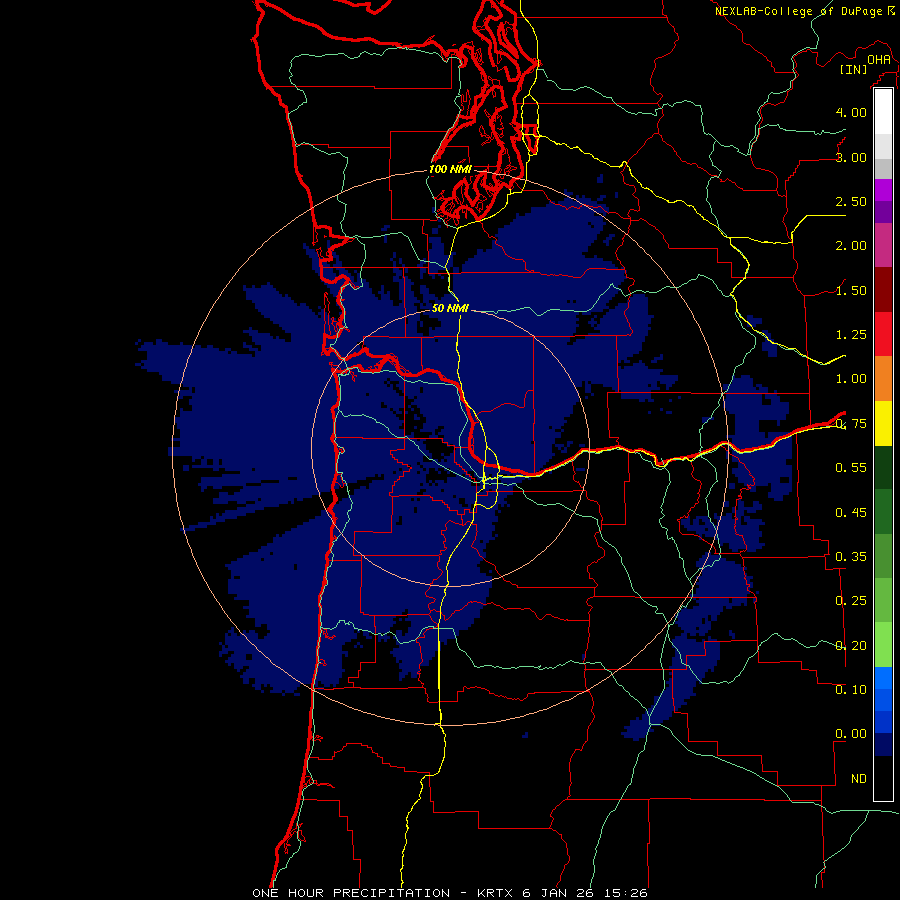Viewport: 900px width, 900px height.
Task: Click the "1.25" legend value
Action: click(851, 334)
